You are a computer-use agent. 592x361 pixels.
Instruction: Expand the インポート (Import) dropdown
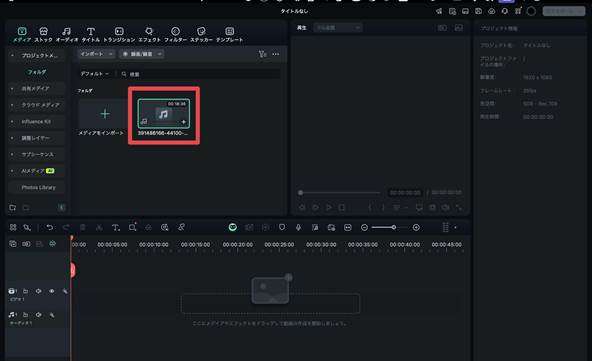pyautogui.click(x=96, y=54)
